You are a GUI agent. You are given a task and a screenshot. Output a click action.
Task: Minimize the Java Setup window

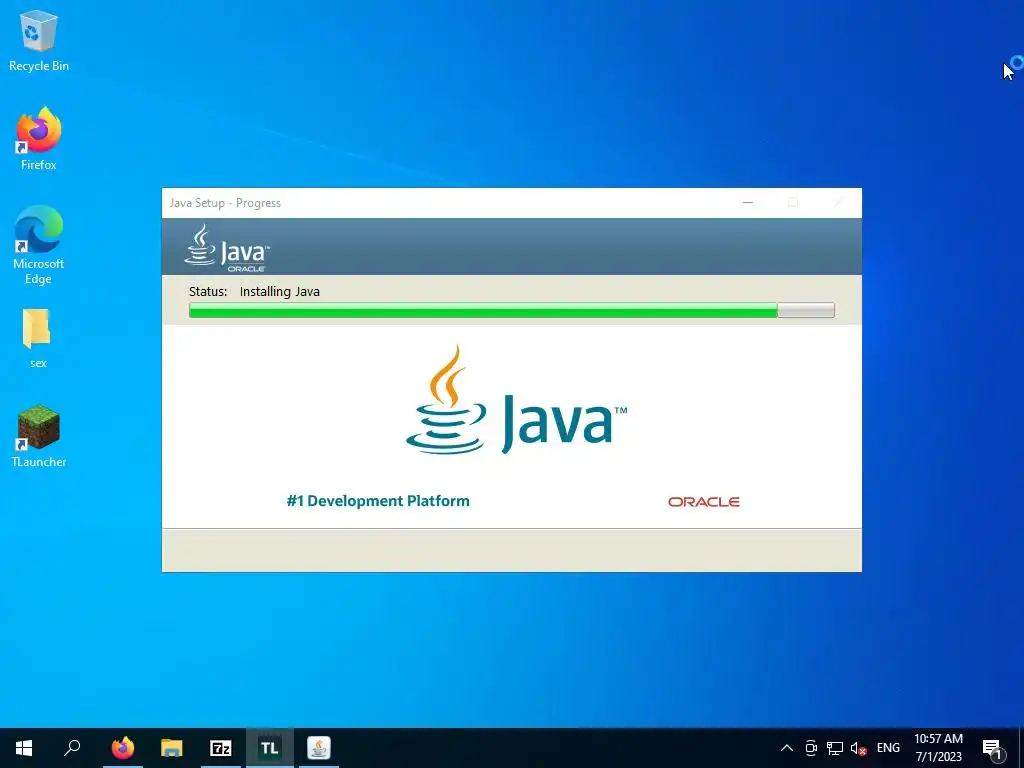point(748,203)
